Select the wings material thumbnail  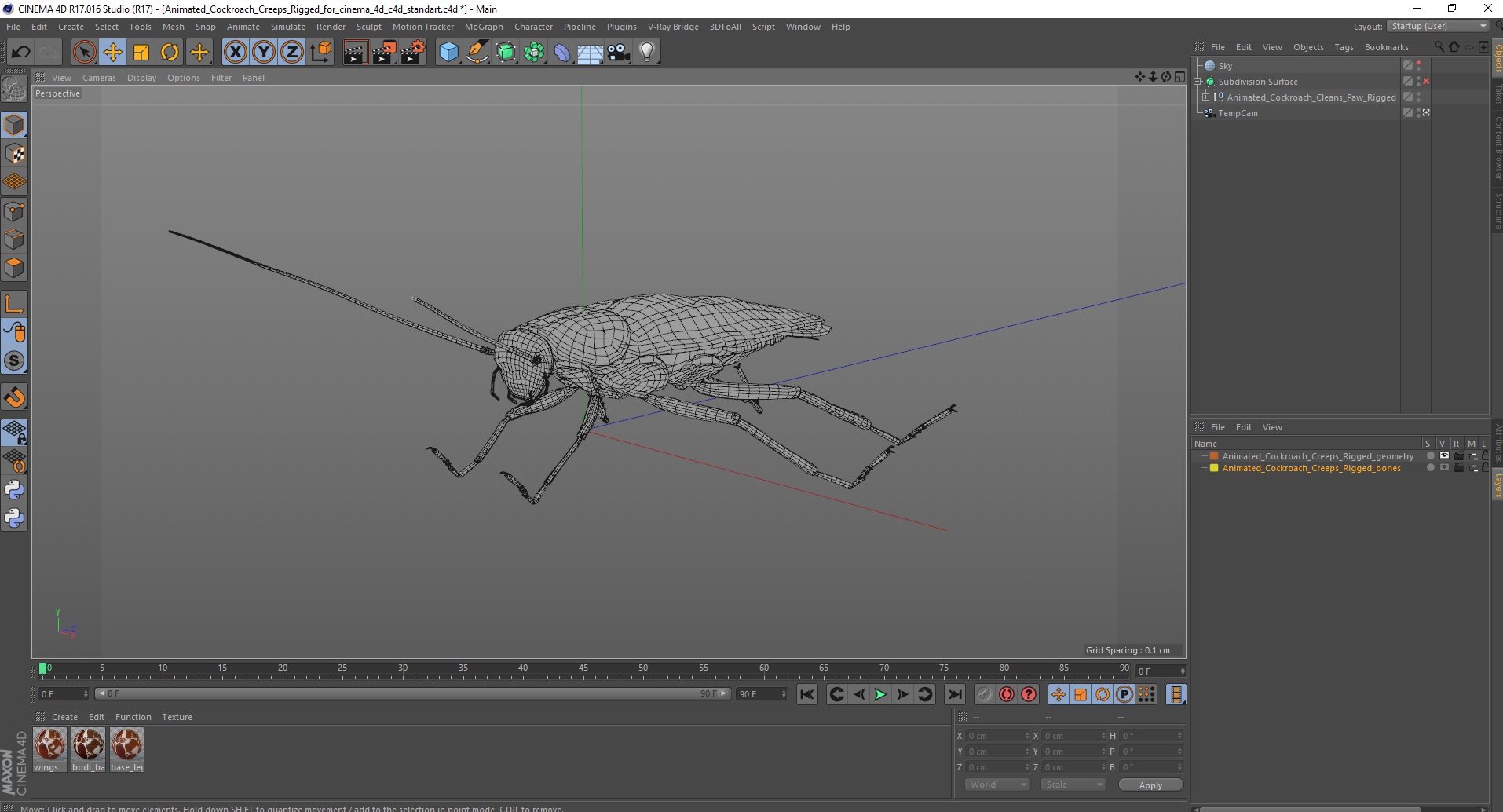click(x=49, y=750)
